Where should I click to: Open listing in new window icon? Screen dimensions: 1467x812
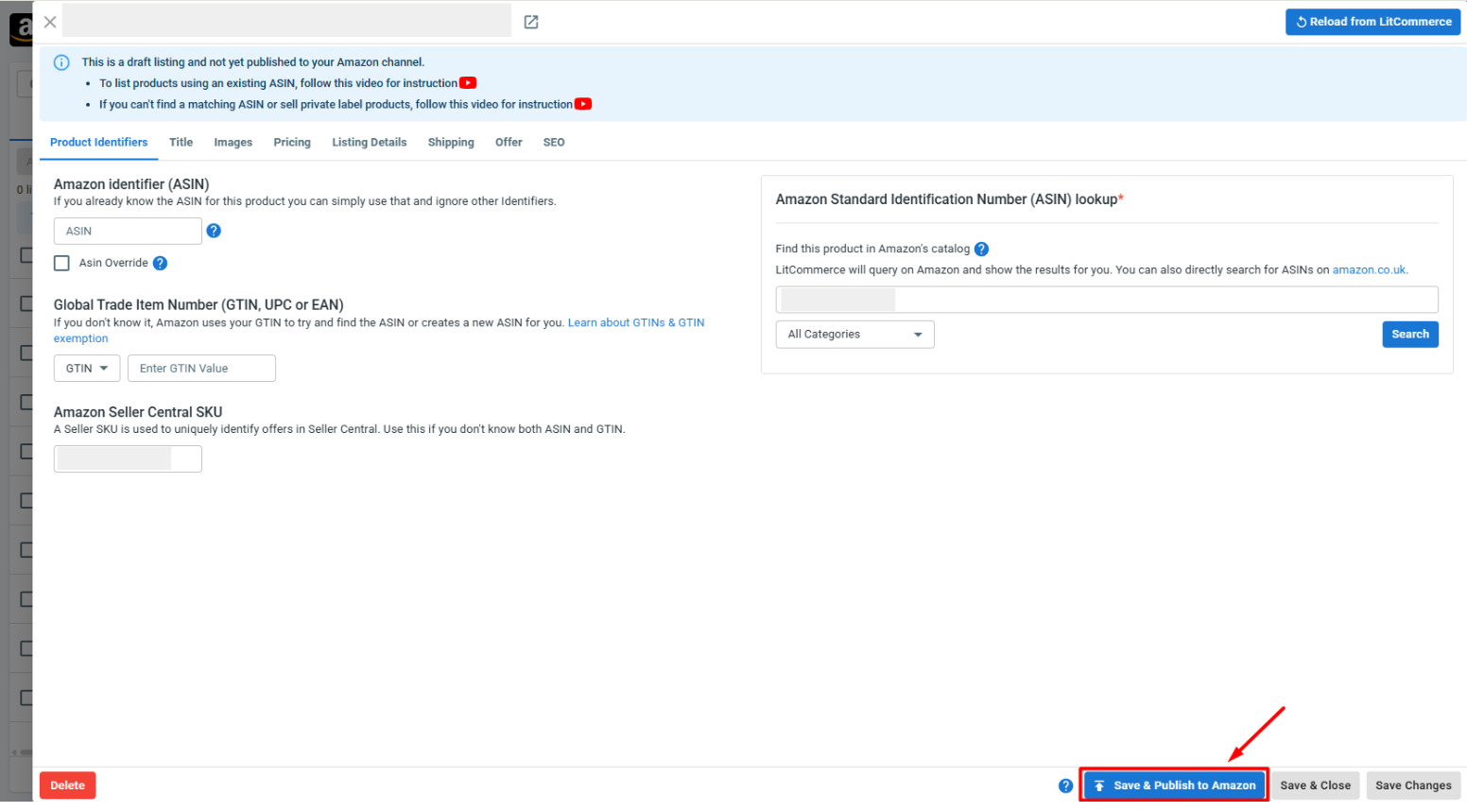(x=531, y=22)
